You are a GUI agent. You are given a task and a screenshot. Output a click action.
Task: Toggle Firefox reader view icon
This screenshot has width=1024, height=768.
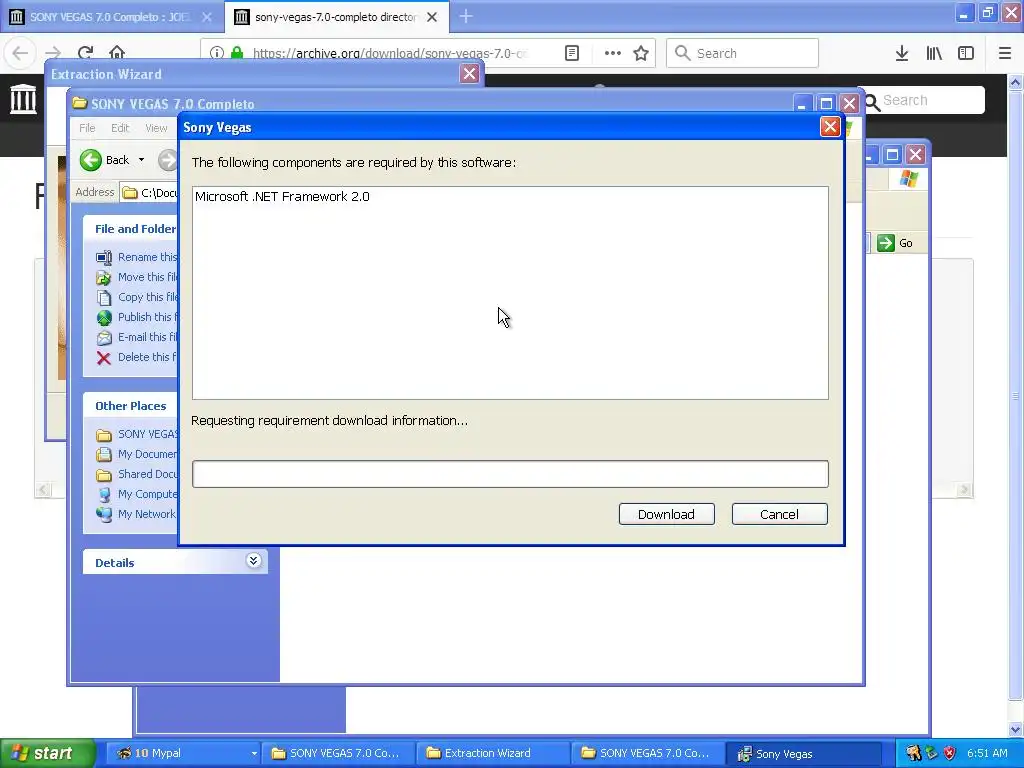pos(571,53)
